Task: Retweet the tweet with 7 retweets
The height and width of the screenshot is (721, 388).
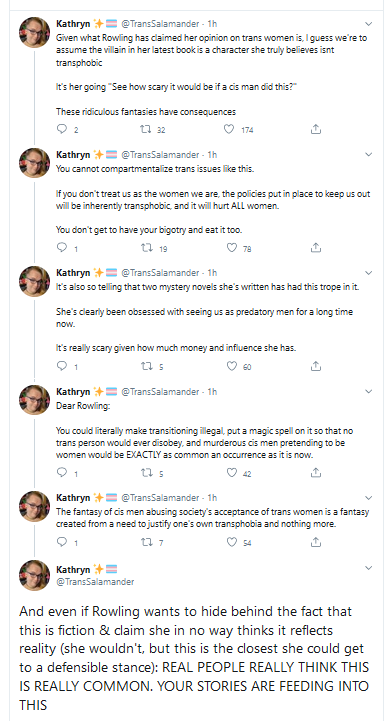Action: pyautogui.click(x=147, y=542)
